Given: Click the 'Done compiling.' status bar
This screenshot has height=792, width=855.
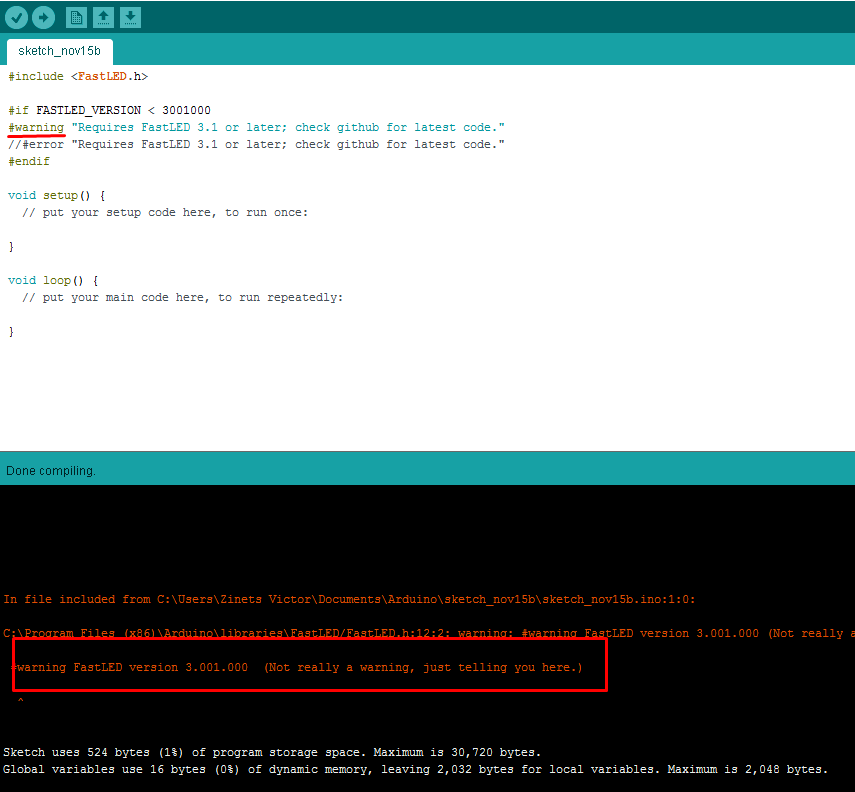Looking at the screenshot, I should click(x=51, y=470).
